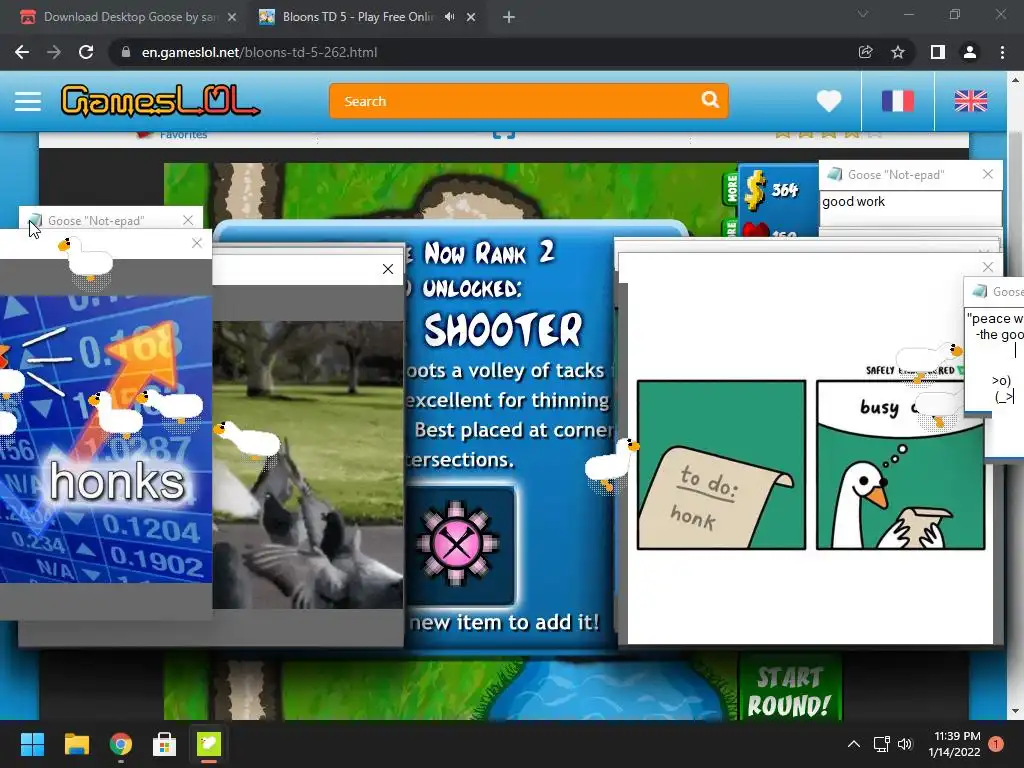Close the "good work" Goose Not-epad window
The image size is (1024, 768).
point(987,174)
